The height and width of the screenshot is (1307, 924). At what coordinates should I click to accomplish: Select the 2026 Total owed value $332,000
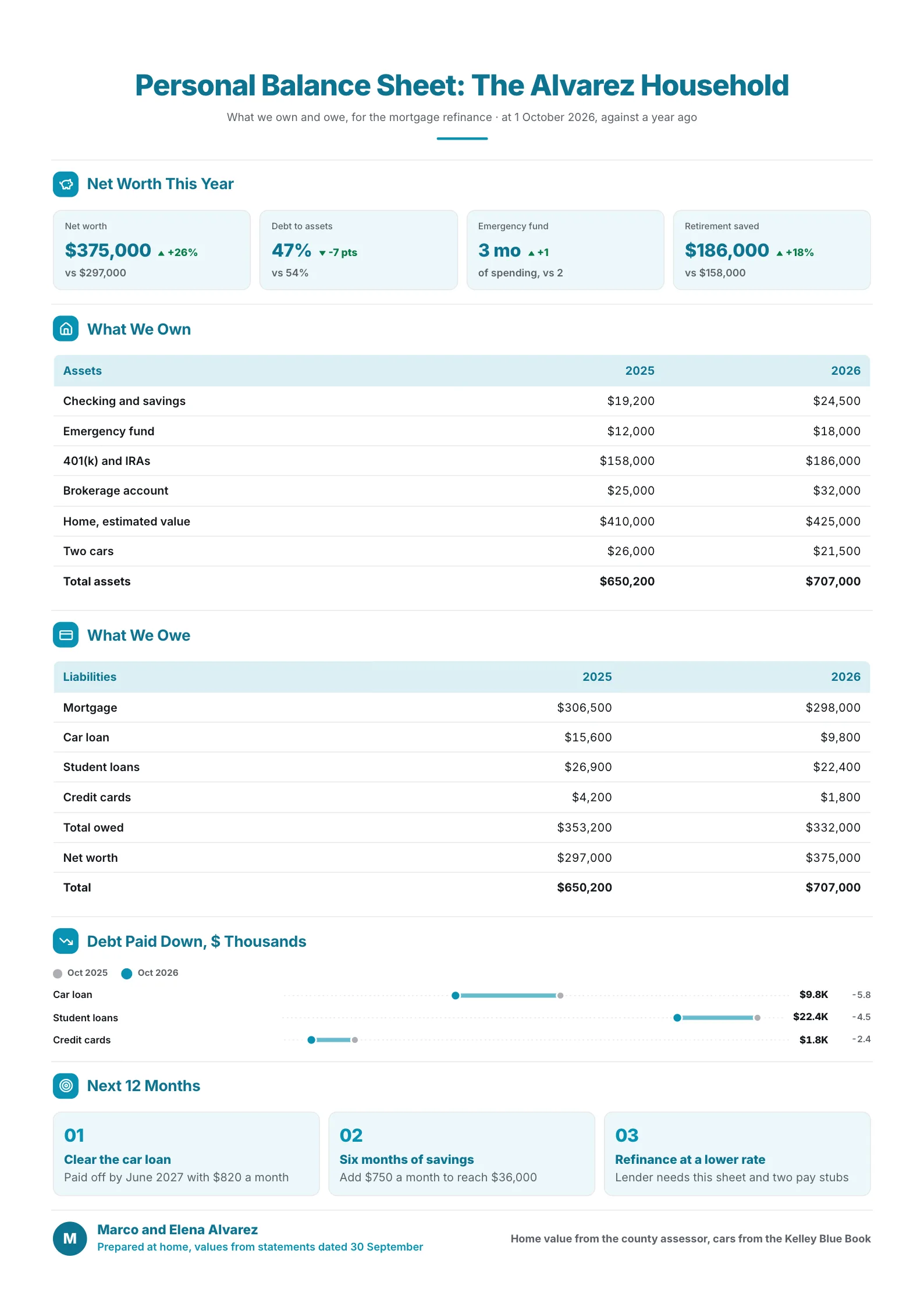[x=833, y=827]
